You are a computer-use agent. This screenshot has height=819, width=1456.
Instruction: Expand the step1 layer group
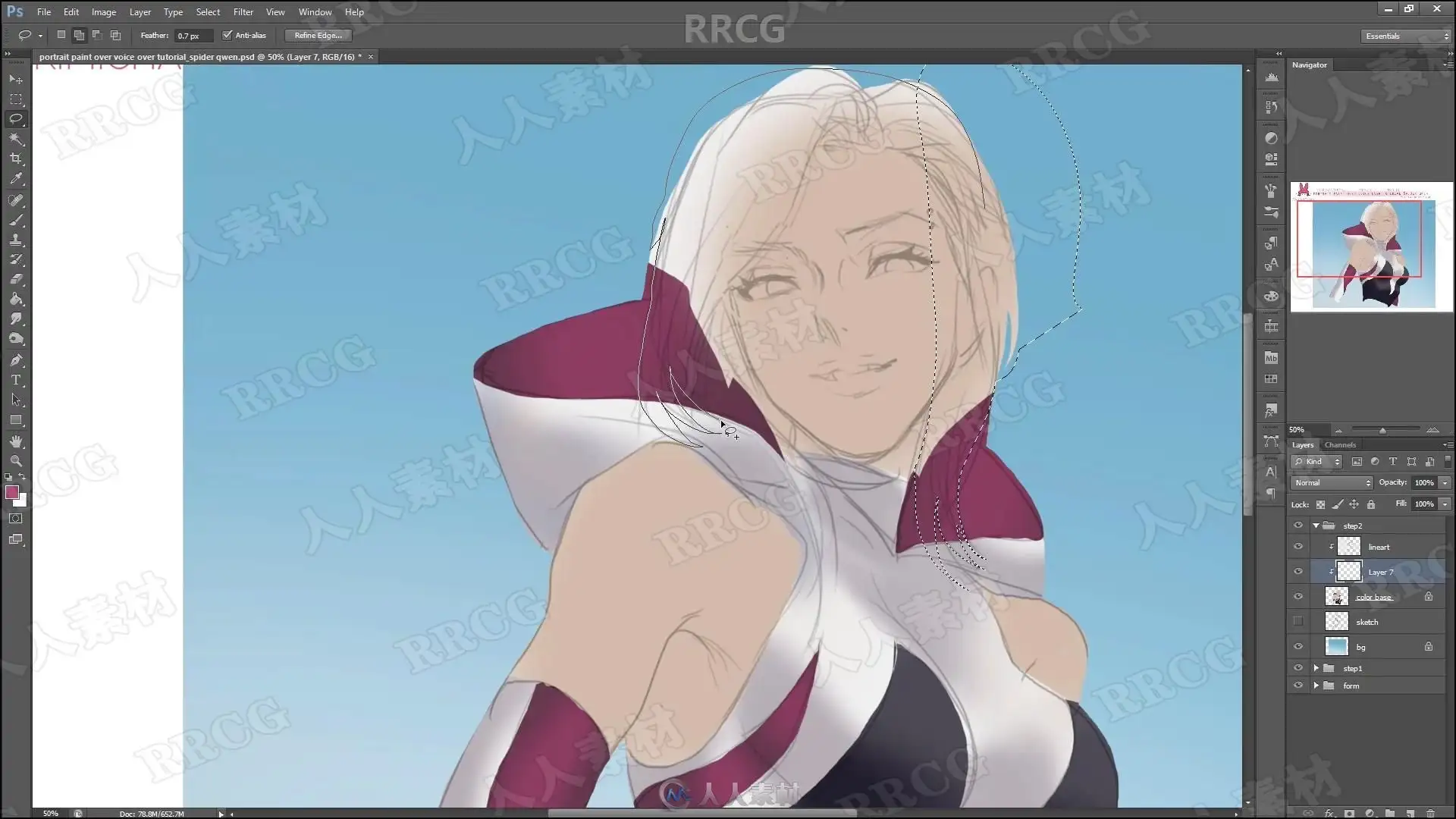pyautogui.click(x=1316, y=668)
